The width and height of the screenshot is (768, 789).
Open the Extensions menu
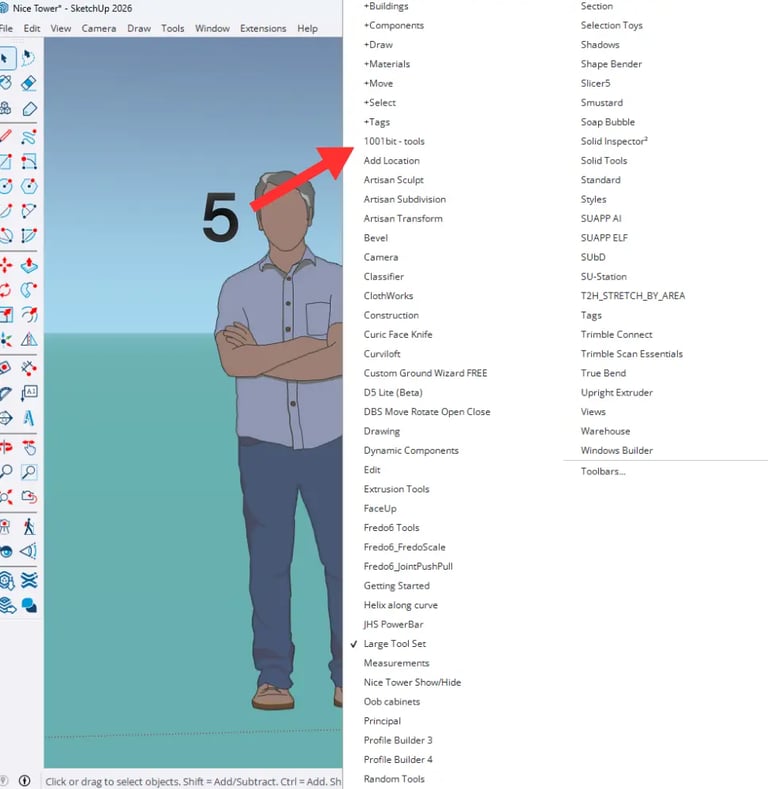click(263, 28)
